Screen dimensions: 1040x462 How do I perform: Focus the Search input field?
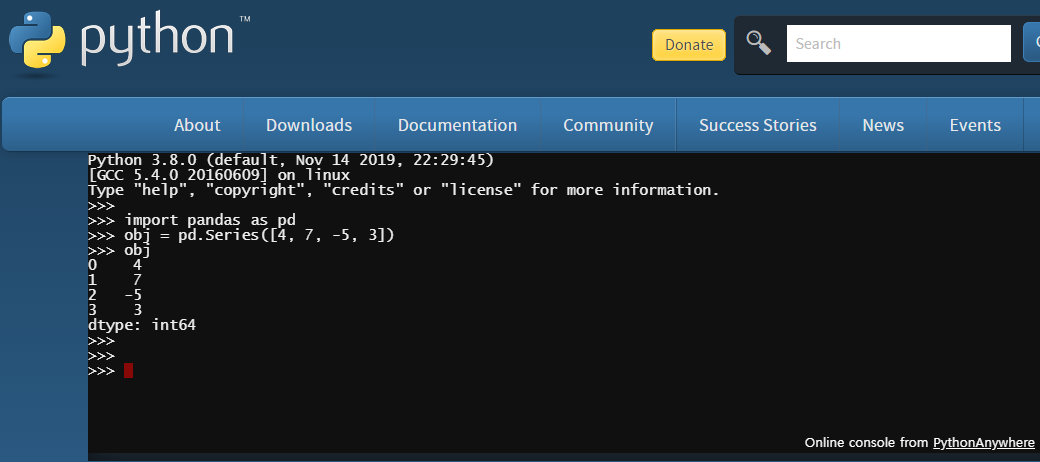tap(898, 44)
